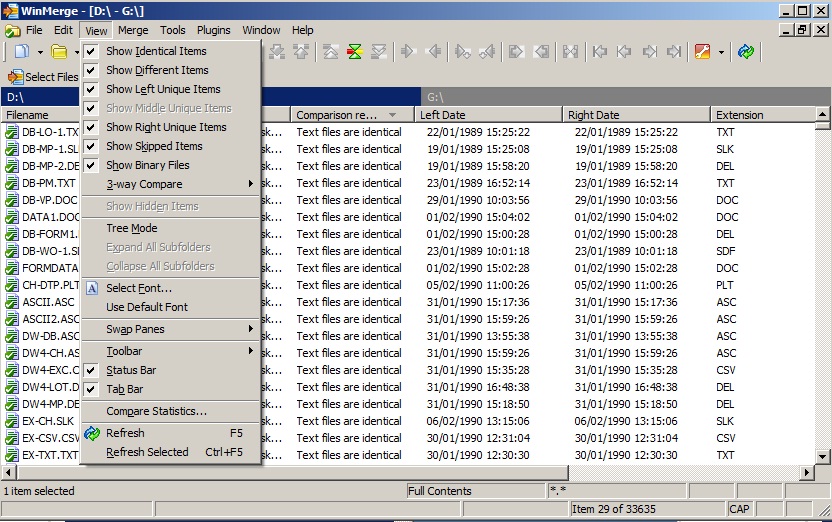832x522 pixels.
Task: Click Copy Left and Advance icon
Action: 487,51
